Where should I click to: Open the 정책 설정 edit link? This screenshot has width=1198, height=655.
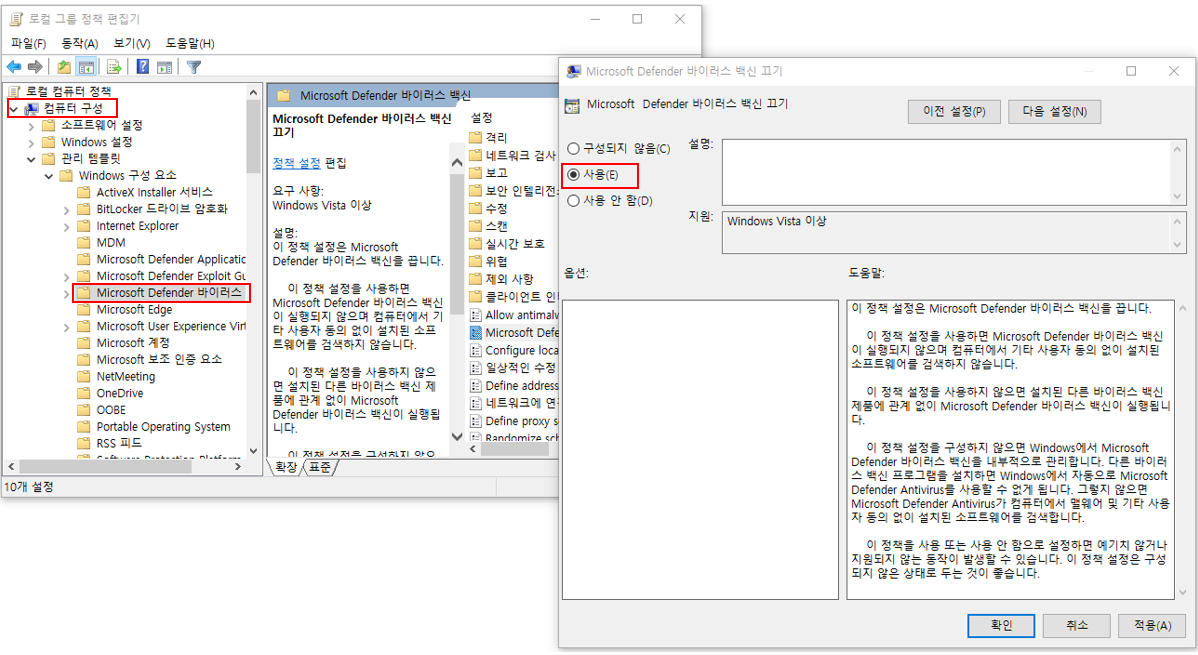coord(296,163)
